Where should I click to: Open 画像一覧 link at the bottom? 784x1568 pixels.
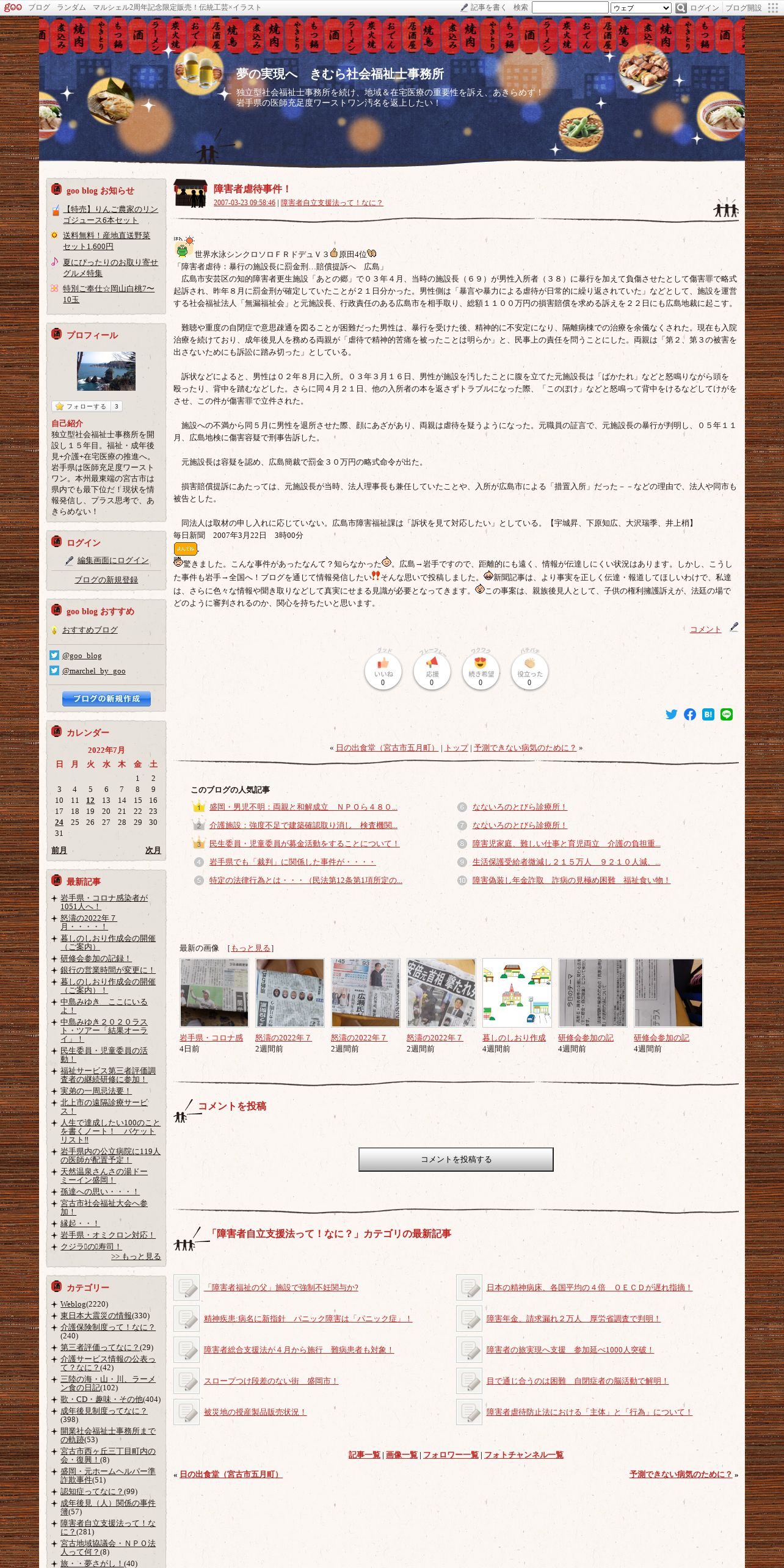click(402, 1455)
